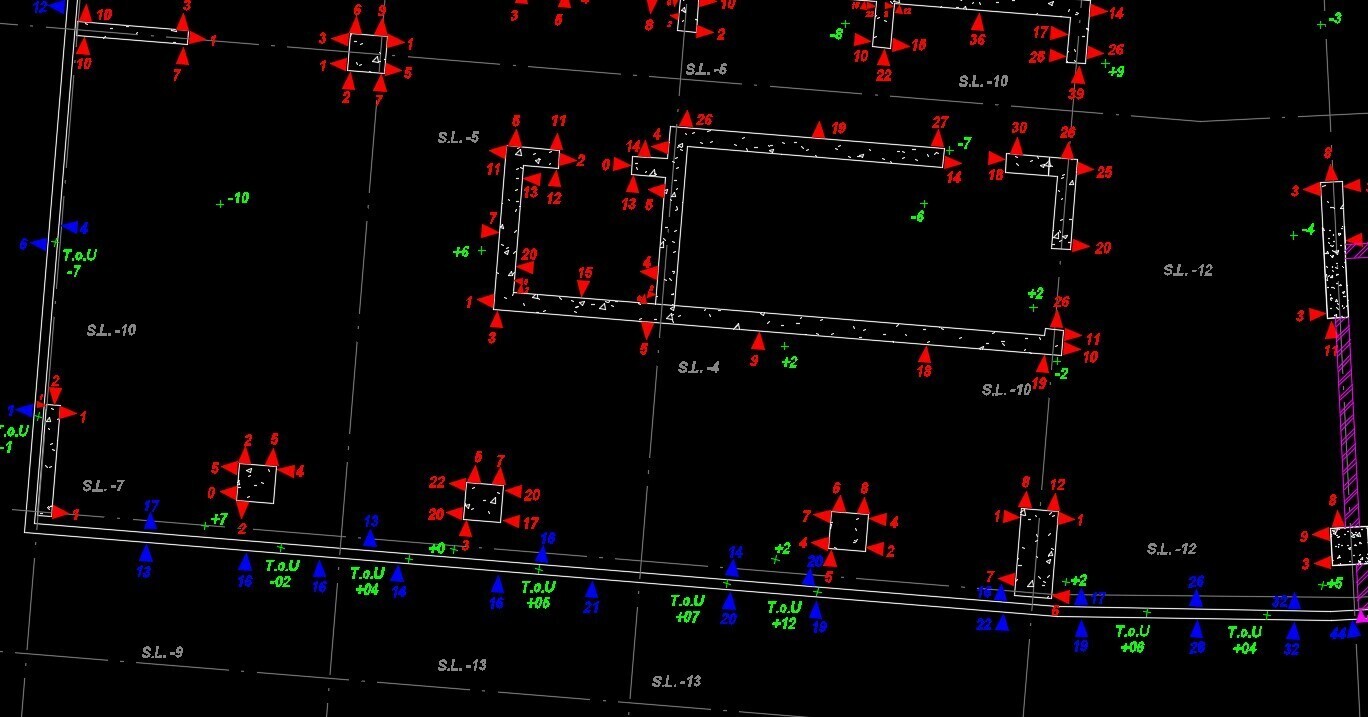Click the red arrow marker labeled 30
1368x717 pixels.
point(1017,146)
